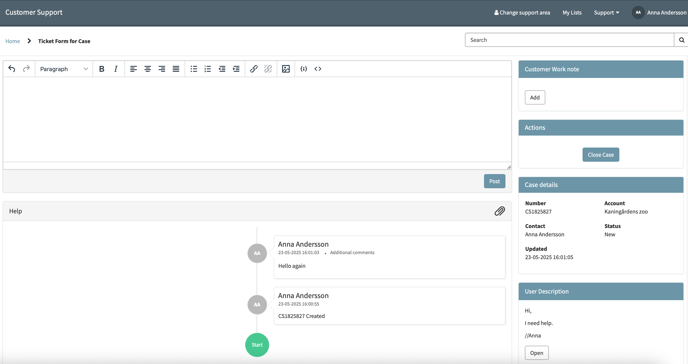Open the Support dropdown menu
The image size is (688, 364).
click(x=606, y=13)
